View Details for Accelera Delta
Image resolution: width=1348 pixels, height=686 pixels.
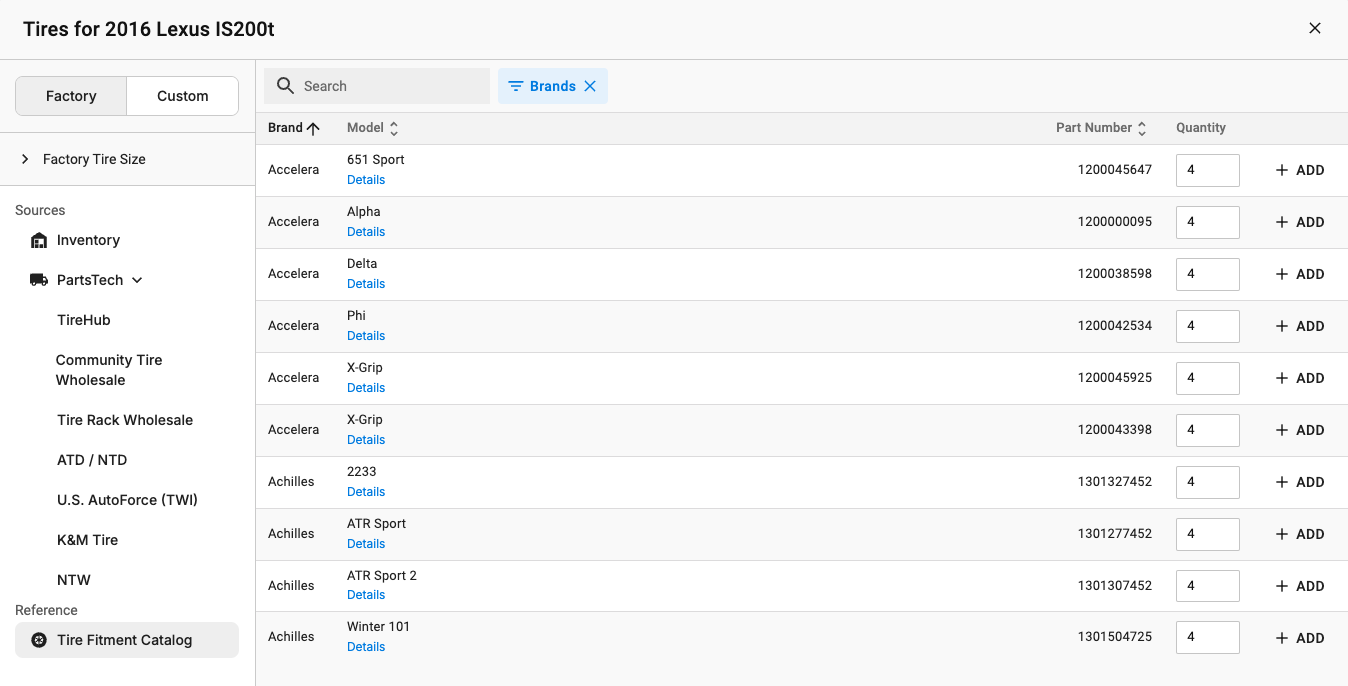[x=366, y=284]
